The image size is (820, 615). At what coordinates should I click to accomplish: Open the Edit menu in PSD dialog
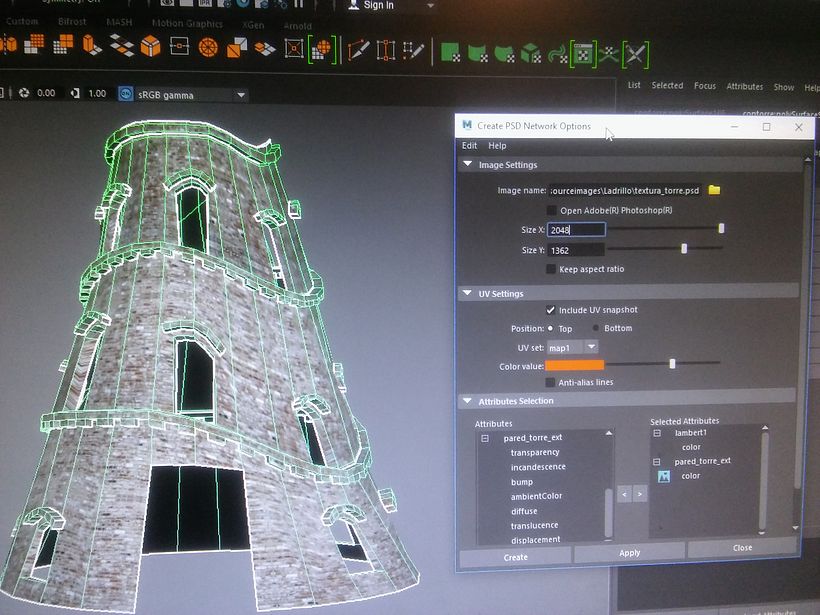click(469, 146)
